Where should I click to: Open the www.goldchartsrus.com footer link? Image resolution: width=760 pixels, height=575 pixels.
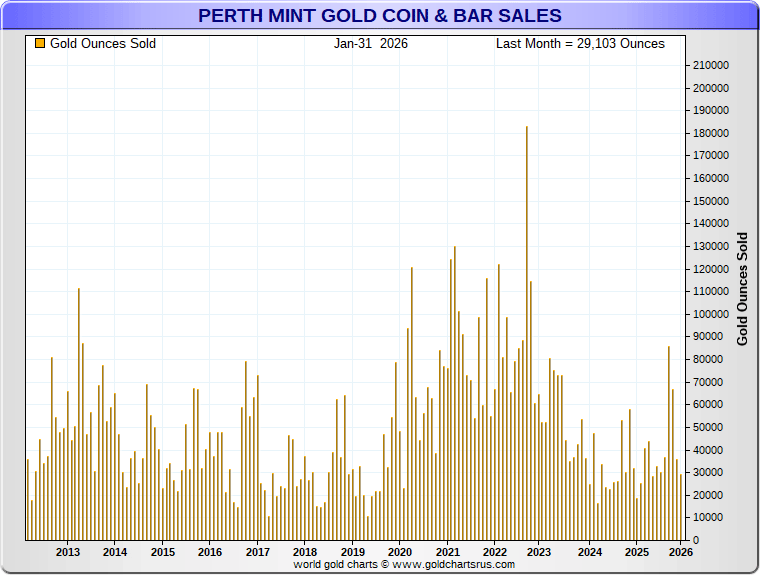pyautogui.click(x=455, y=565)
